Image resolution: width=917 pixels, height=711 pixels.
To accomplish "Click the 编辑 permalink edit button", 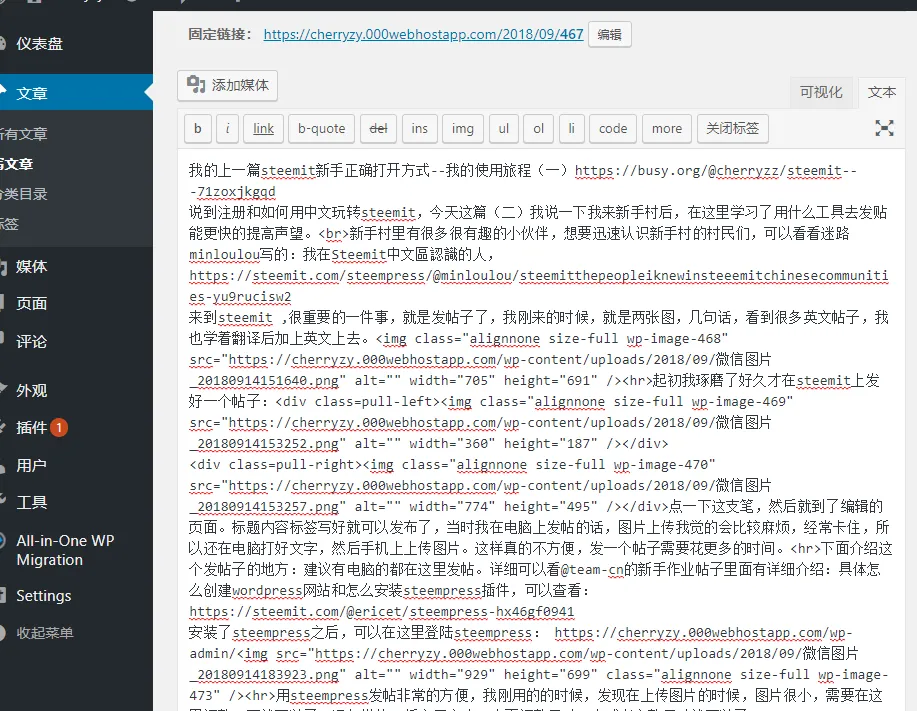I will click(x=609, y=34).
